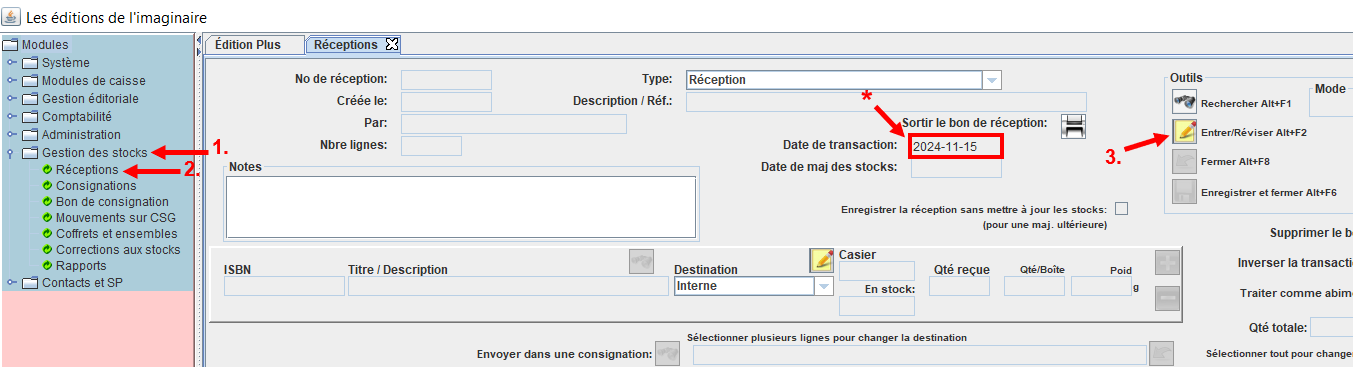Screen dimensions: 1353x367
Task: Open Consignations in the module tree
Action: click(96, 186)
